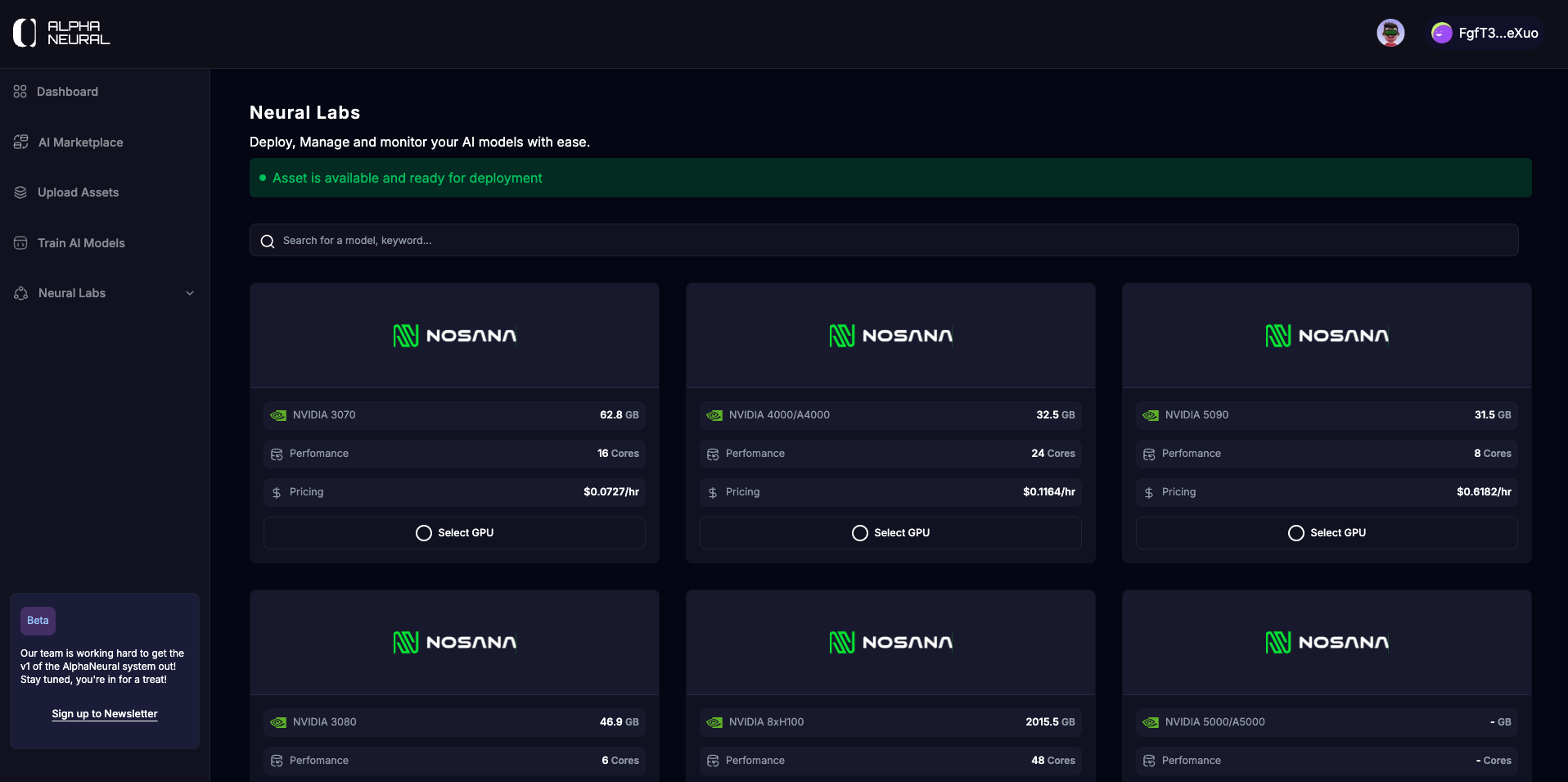
Task: Expand the Neural Labs chevron
Action: tap(190, 293)
